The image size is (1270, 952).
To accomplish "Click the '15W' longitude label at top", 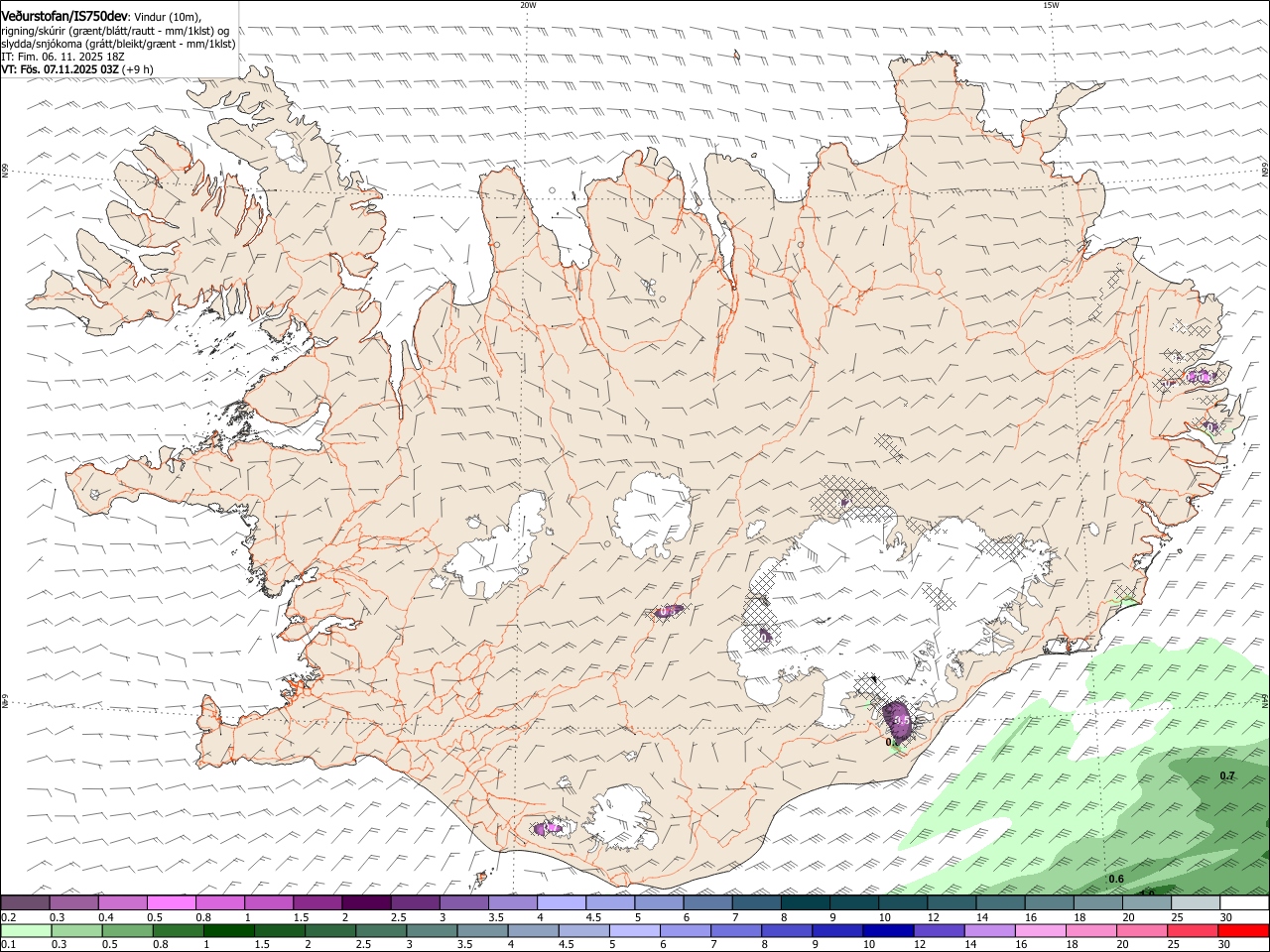I will click(x=1051, y=5).
